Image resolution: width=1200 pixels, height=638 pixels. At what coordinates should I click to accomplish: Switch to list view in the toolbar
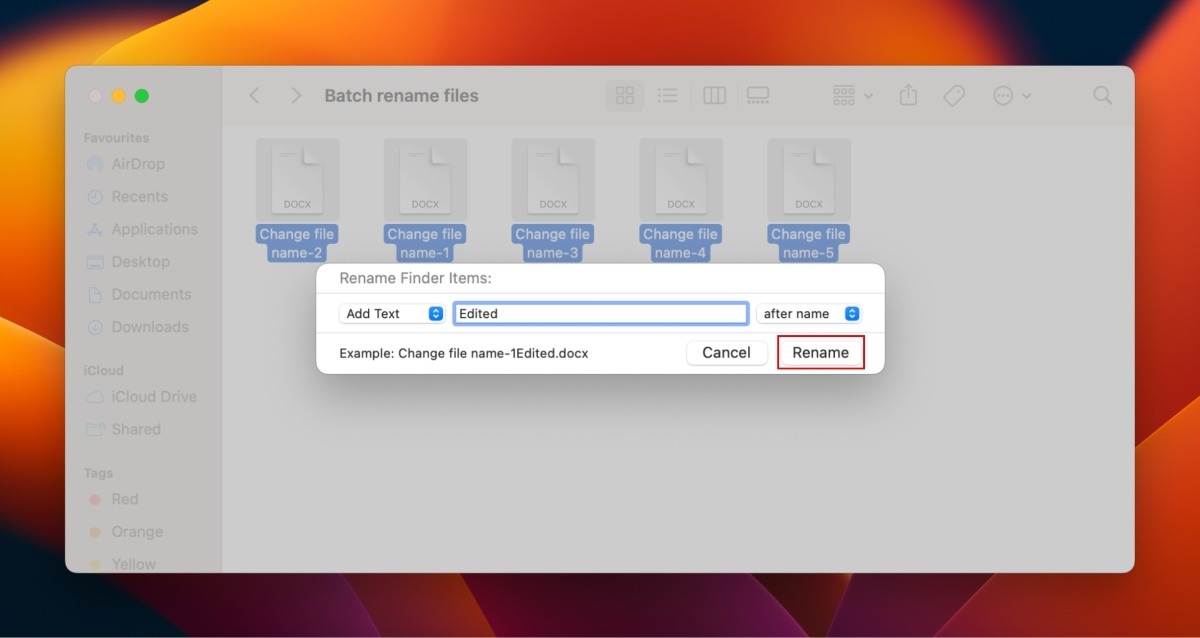coord(667,95)
